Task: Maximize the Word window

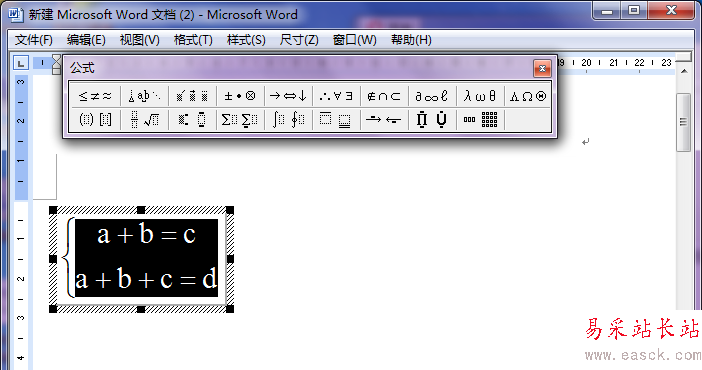Action: [x=634, y=11]
